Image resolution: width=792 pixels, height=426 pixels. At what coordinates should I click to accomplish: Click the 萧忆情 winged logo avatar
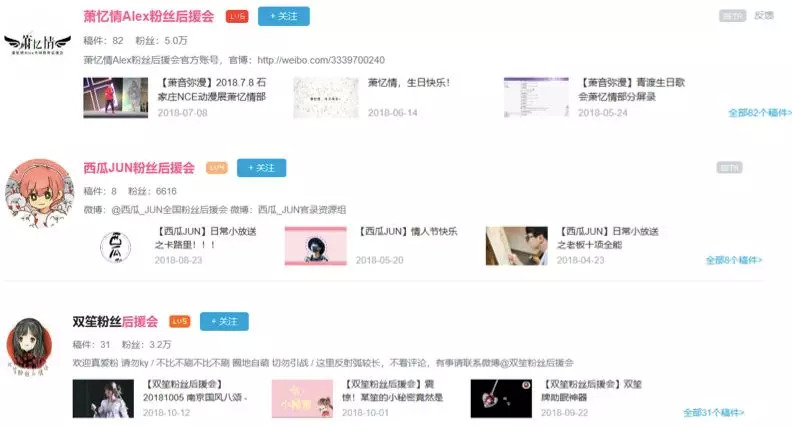click(x=37, y=44)
